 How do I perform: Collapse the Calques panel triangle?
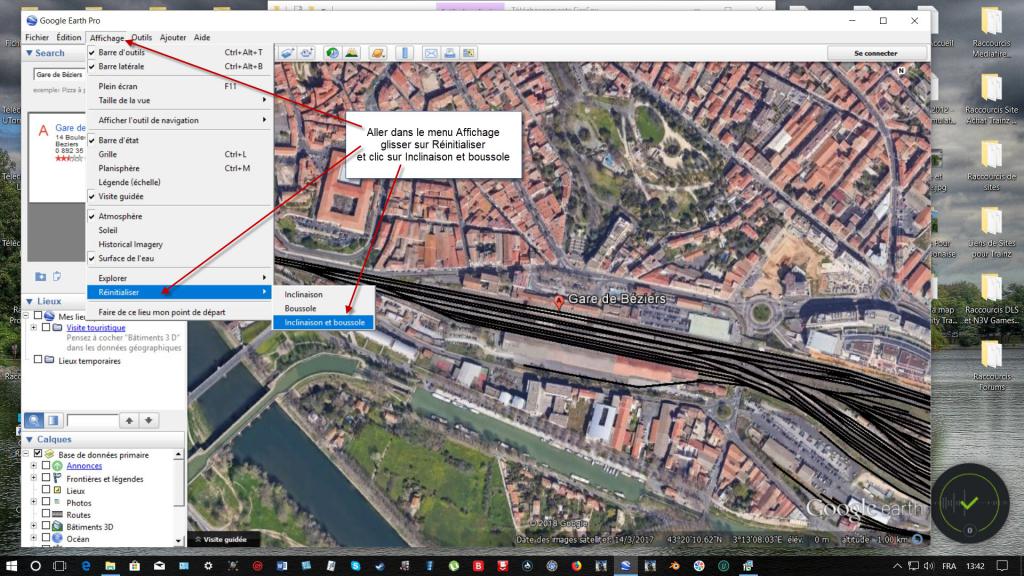coord(29,440)
